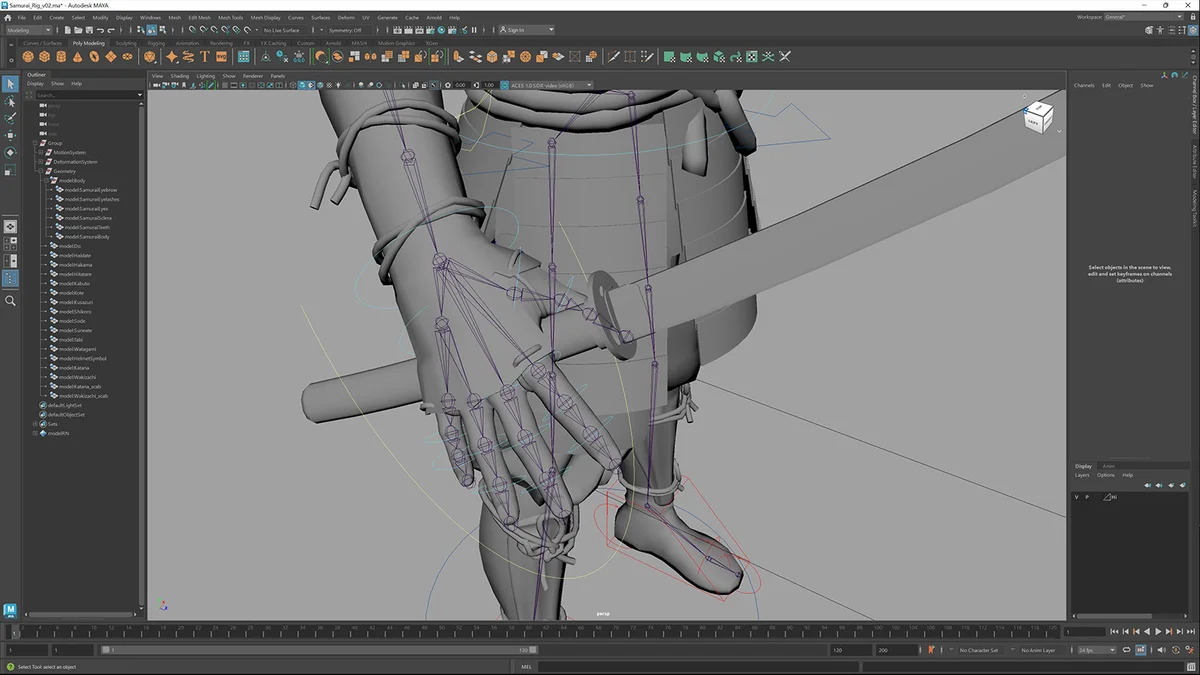Click the timeline range slider bar
The image size is (1200, 675).
[320, 650]
